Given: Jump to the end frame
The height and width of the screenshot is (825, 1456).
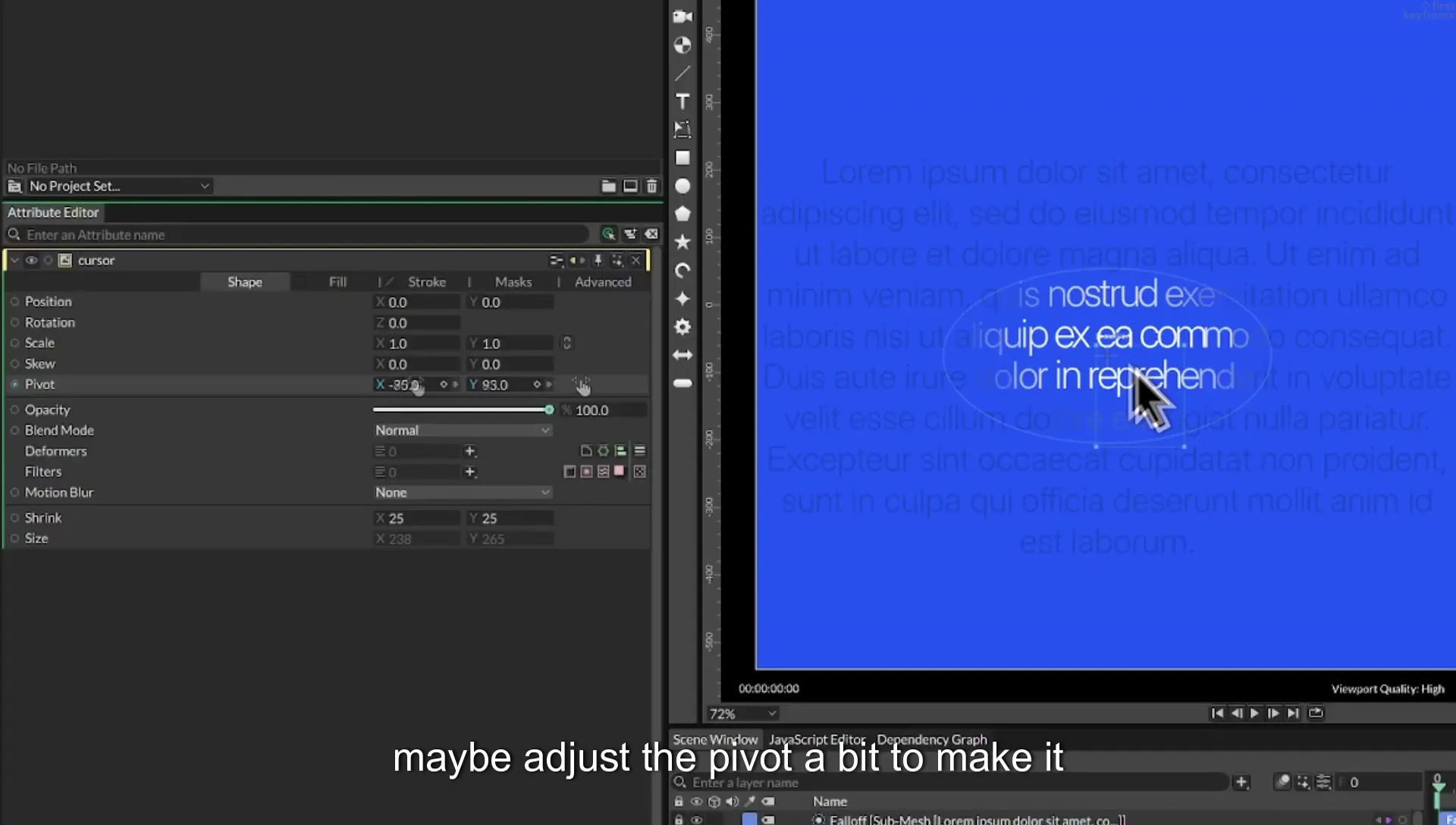Looking at the screenshot, I should (x=1293, y=713).
